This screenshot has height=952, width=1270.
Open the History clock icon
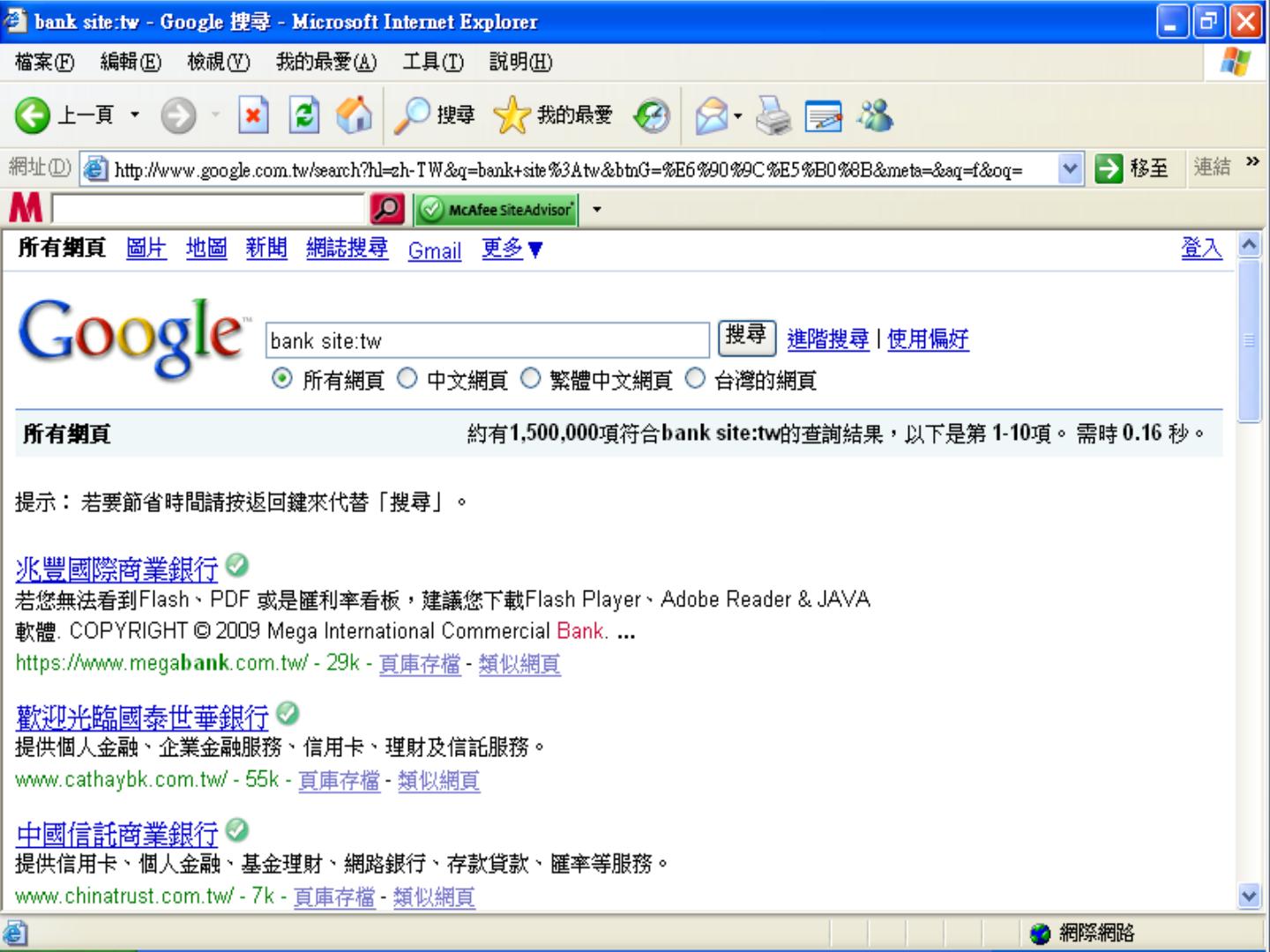point(652,116)
